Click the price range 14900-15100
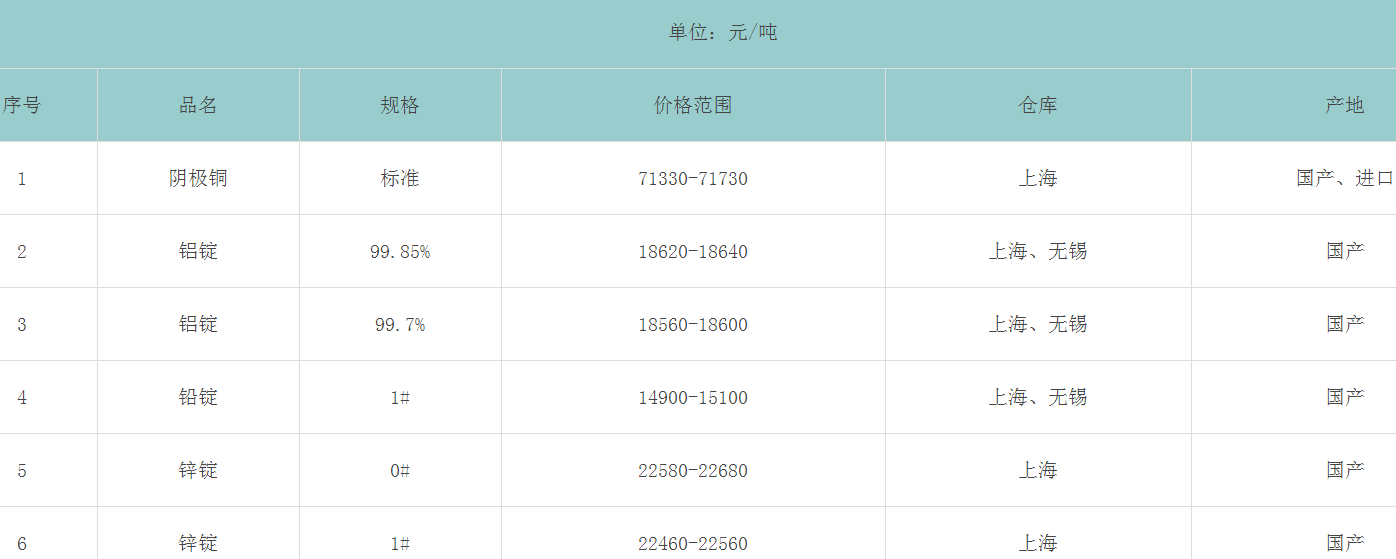 [693, 398]
